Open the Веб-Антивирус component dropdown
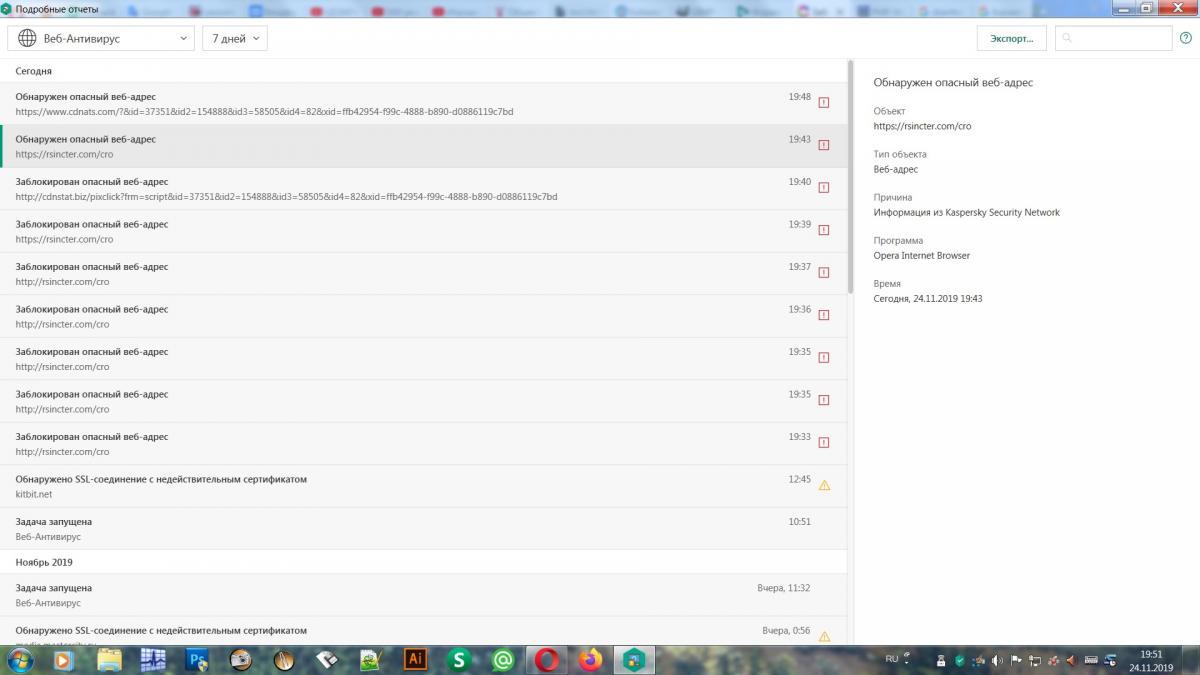Image resolution: width=1200 pixels, height=675 pixels. 100,38
